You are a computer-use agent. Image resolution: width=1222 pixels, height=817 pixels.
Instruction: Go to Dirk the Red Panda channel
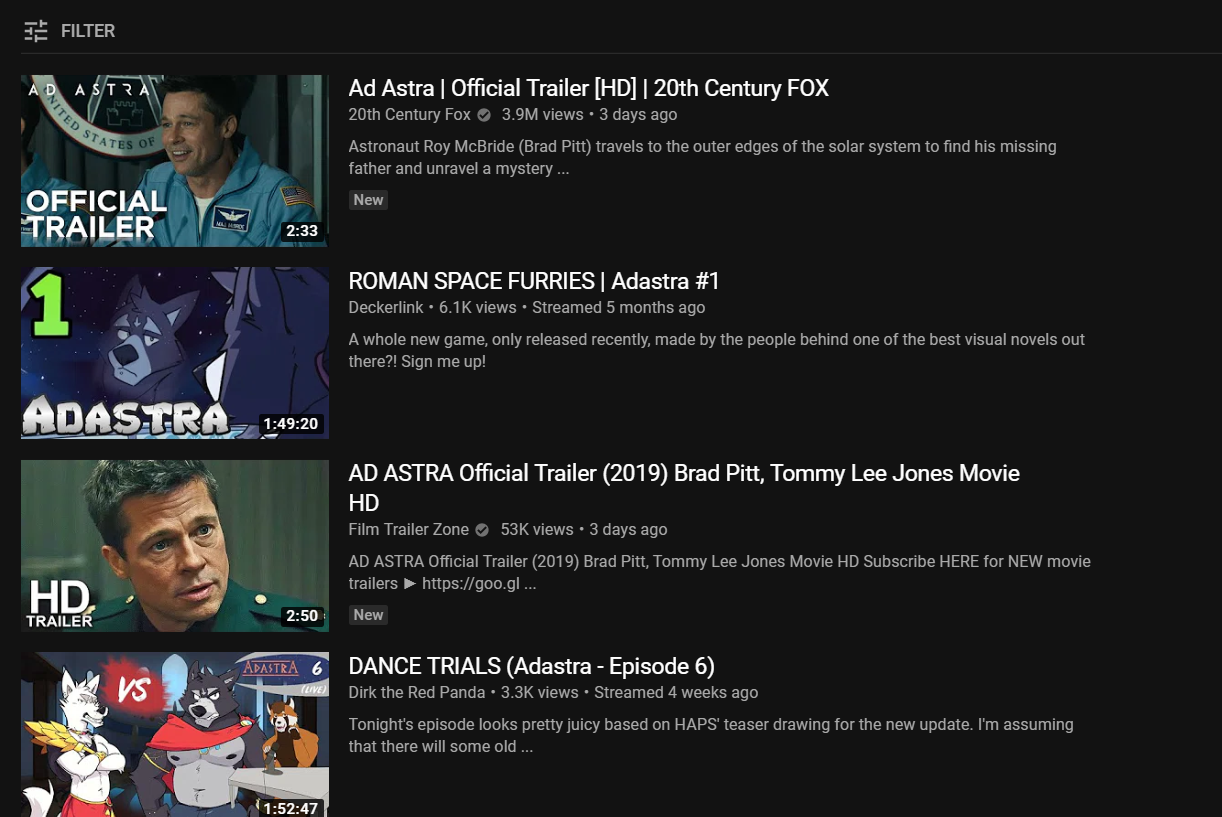coord(416,693)
